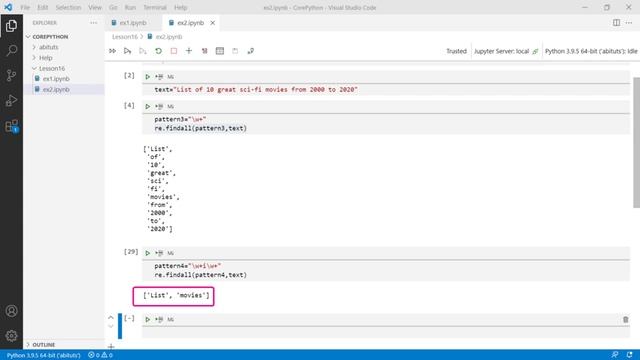Restart the Jupyter kernel
The height and width of the screenshot is (360, 640).
tap(158, 51)
